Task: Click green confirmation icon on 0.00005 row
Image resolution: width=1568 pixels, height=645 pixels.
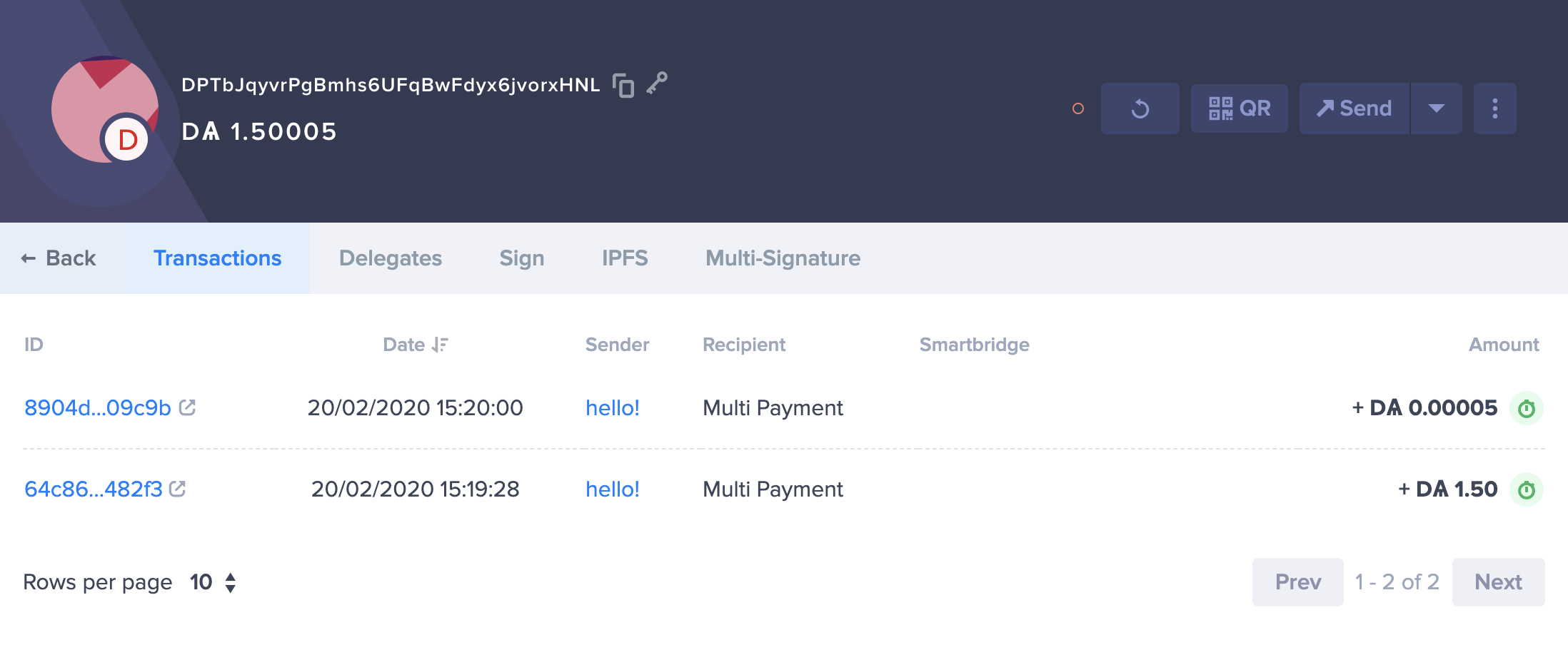Action: coord(1527,408)
